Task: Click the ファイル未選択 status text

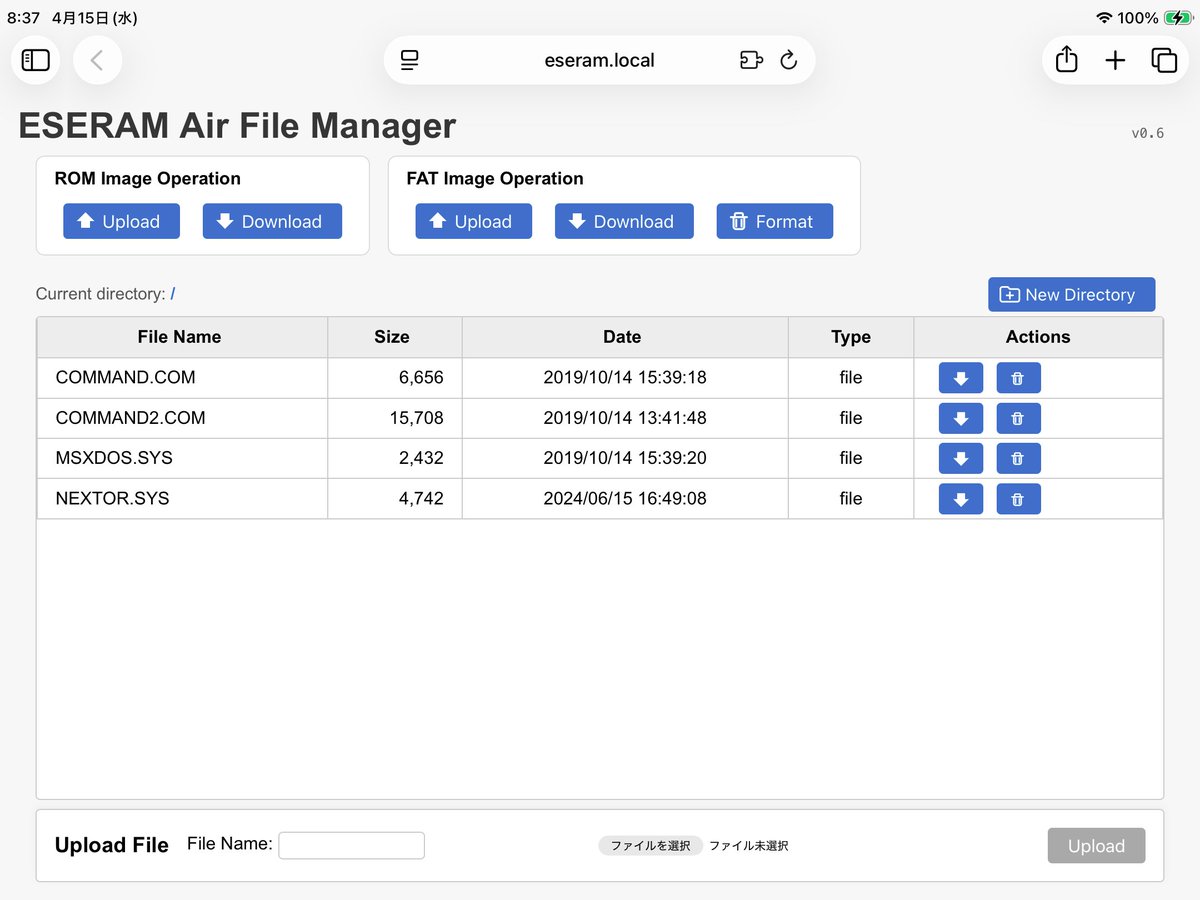Action: (x=749, y=846)
